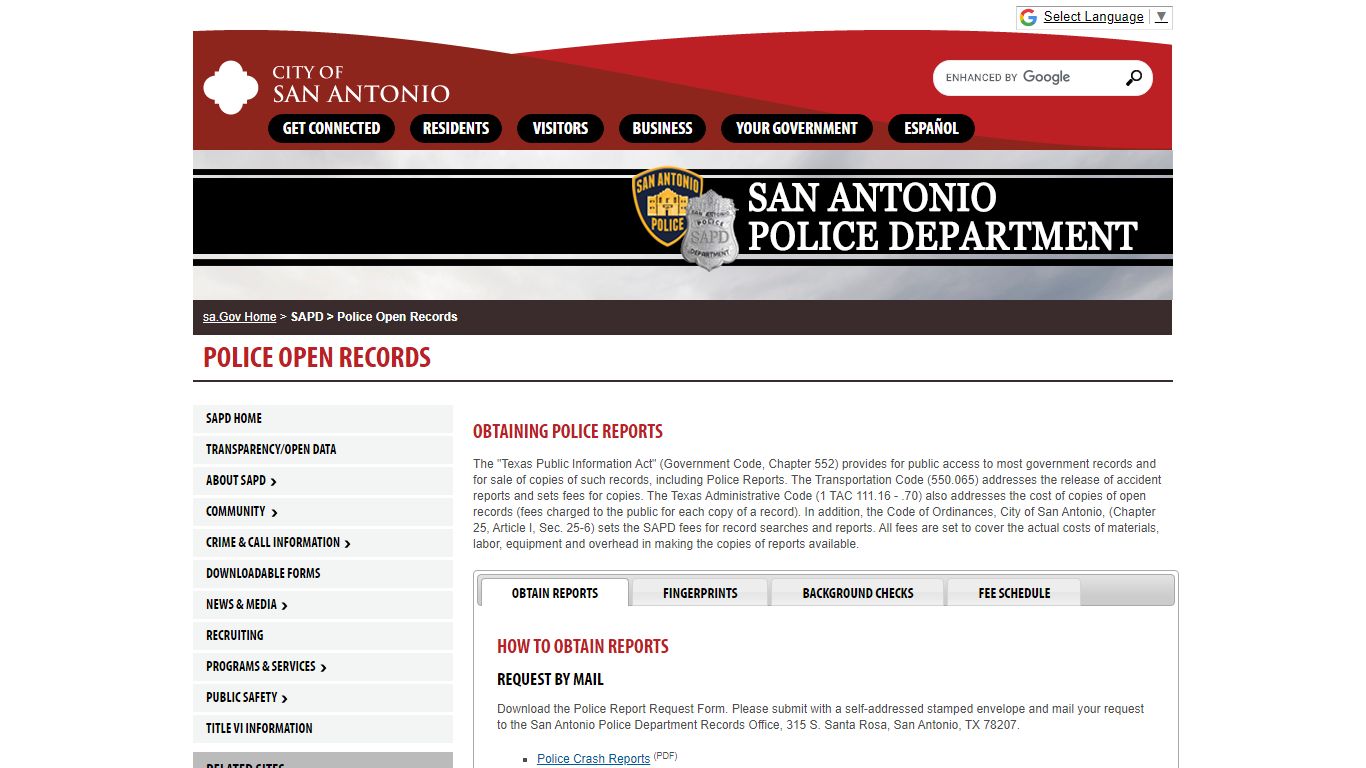
Task: Click the Google logo beside Select Language
Action: tap(1027, 16)
